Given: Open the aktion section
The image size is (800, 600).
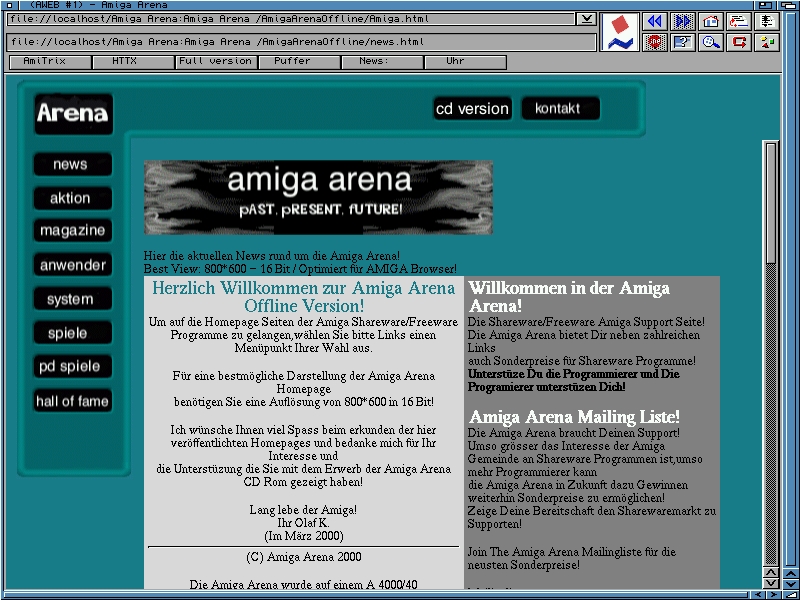Looking at the screenshot, I should [x=72, y=198].
